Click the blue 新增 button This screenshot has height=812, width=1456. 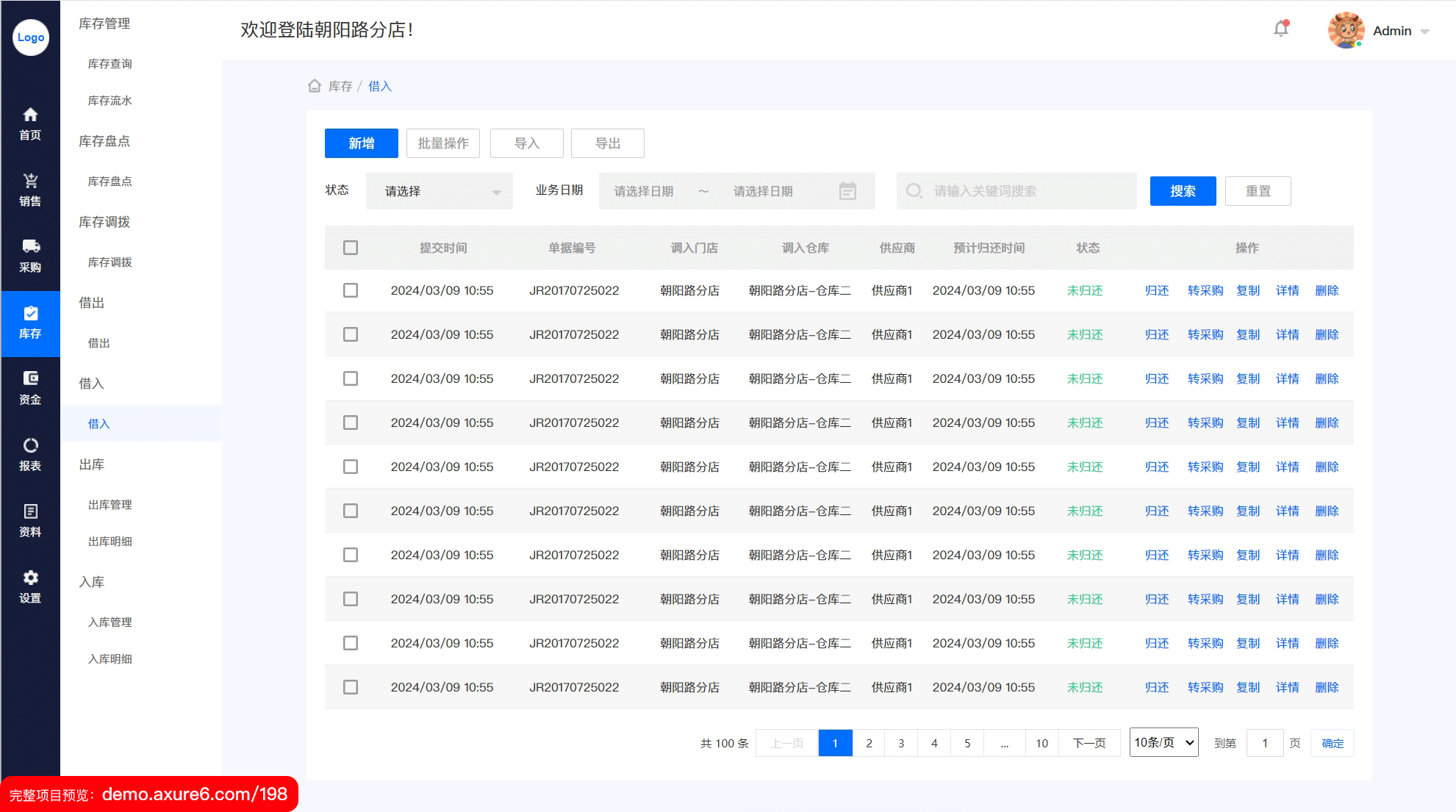pyautogui.click(x=362, y=143)
